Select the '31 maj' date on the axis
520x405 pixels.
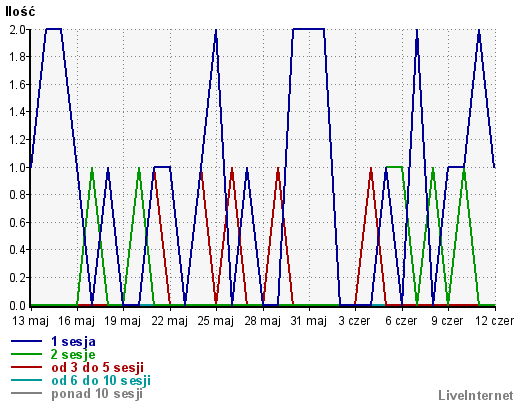pyautogui.click(x=308, y=321)
